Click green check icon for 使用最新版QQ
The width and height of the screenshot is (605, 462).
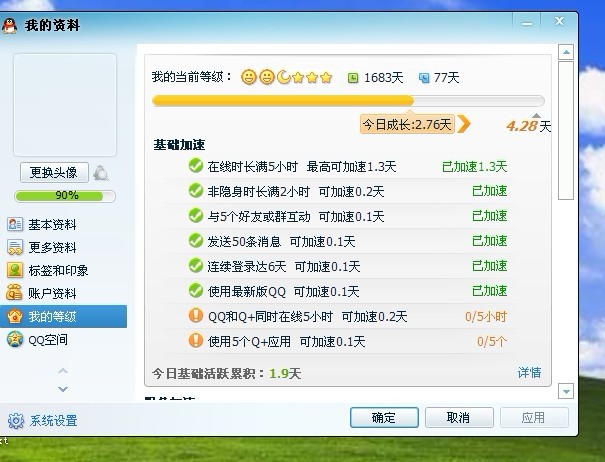point(196,290)
